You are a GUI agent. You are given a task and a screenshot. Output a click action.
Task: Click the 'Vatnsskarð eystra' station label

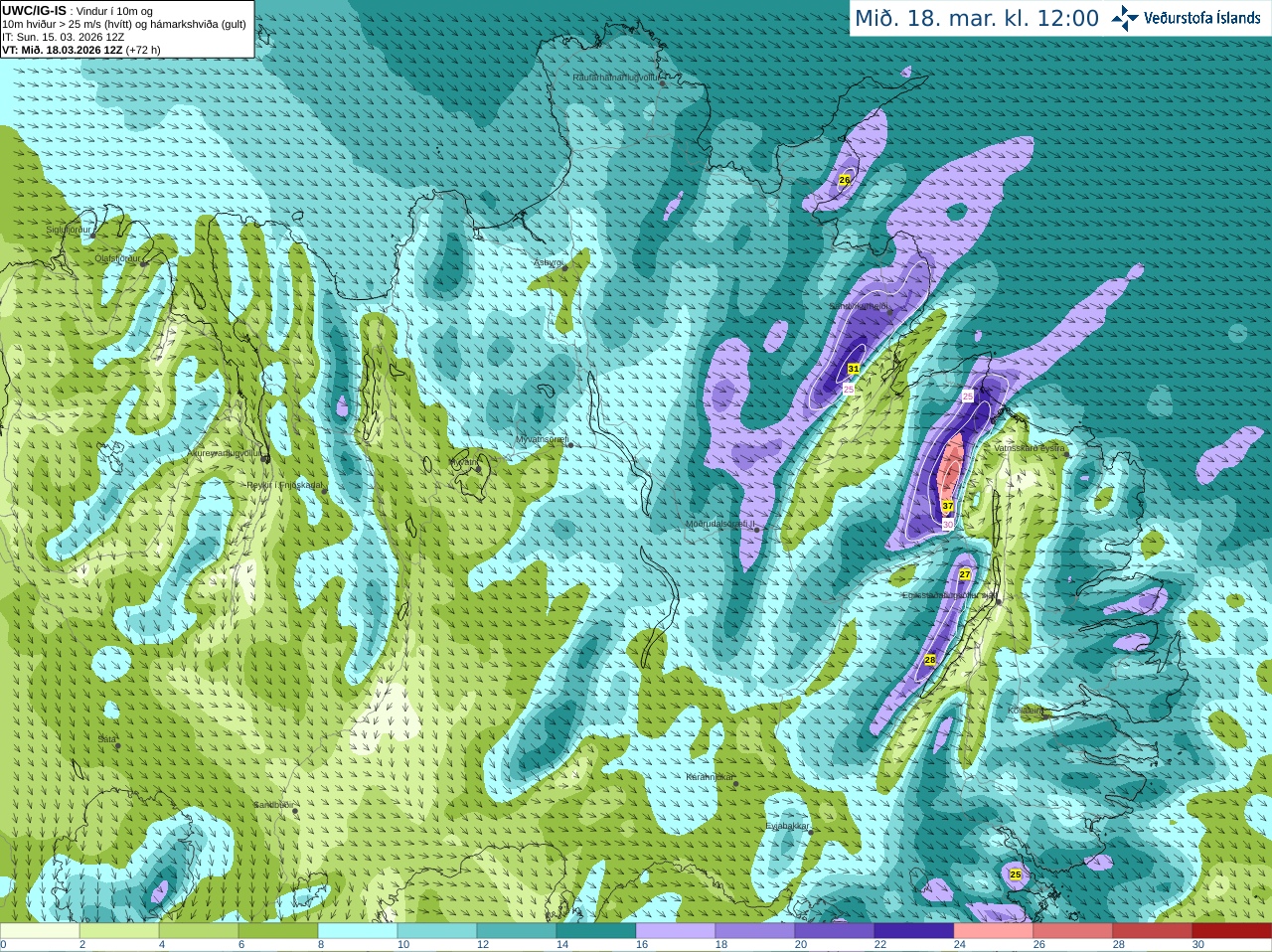click(x=1030, y=448)
